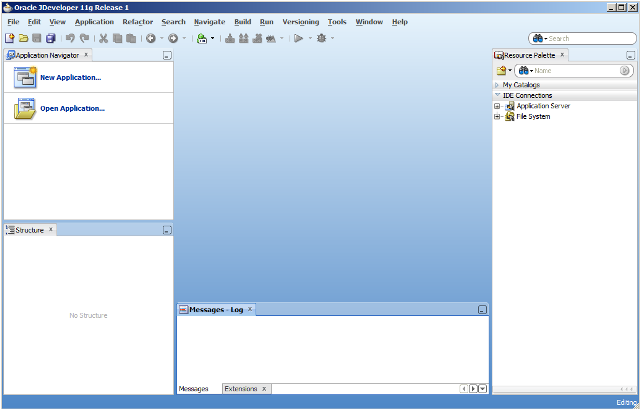640x409 pixels.
Task: Minimize the Messages - Log panel
Action: pyautogui.click(x=482, y=310)
